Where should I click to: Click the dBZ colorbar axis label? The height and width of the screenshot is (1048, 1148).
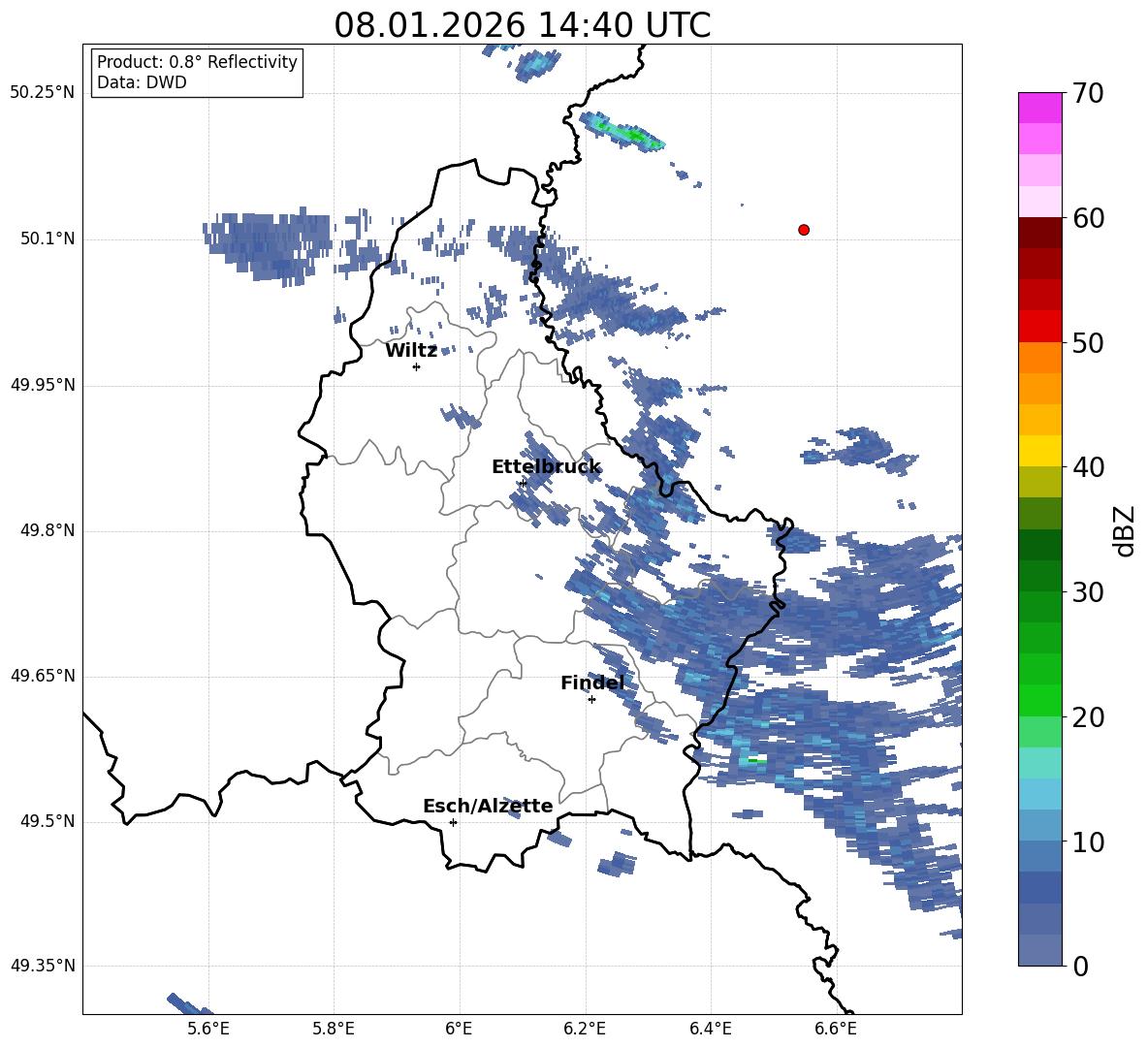[x=1126, y=530]
